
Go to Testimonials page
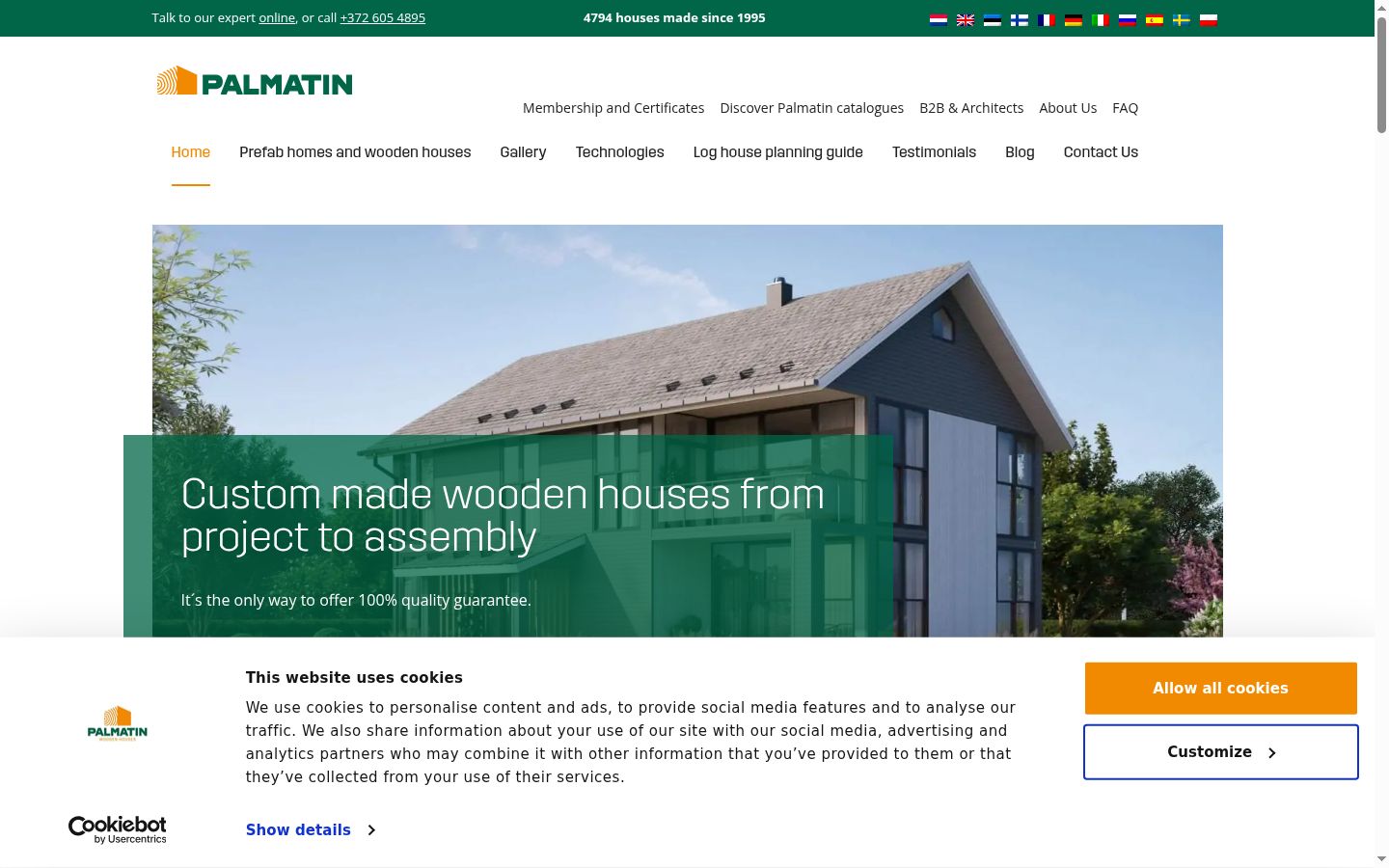tap(934, 152)
